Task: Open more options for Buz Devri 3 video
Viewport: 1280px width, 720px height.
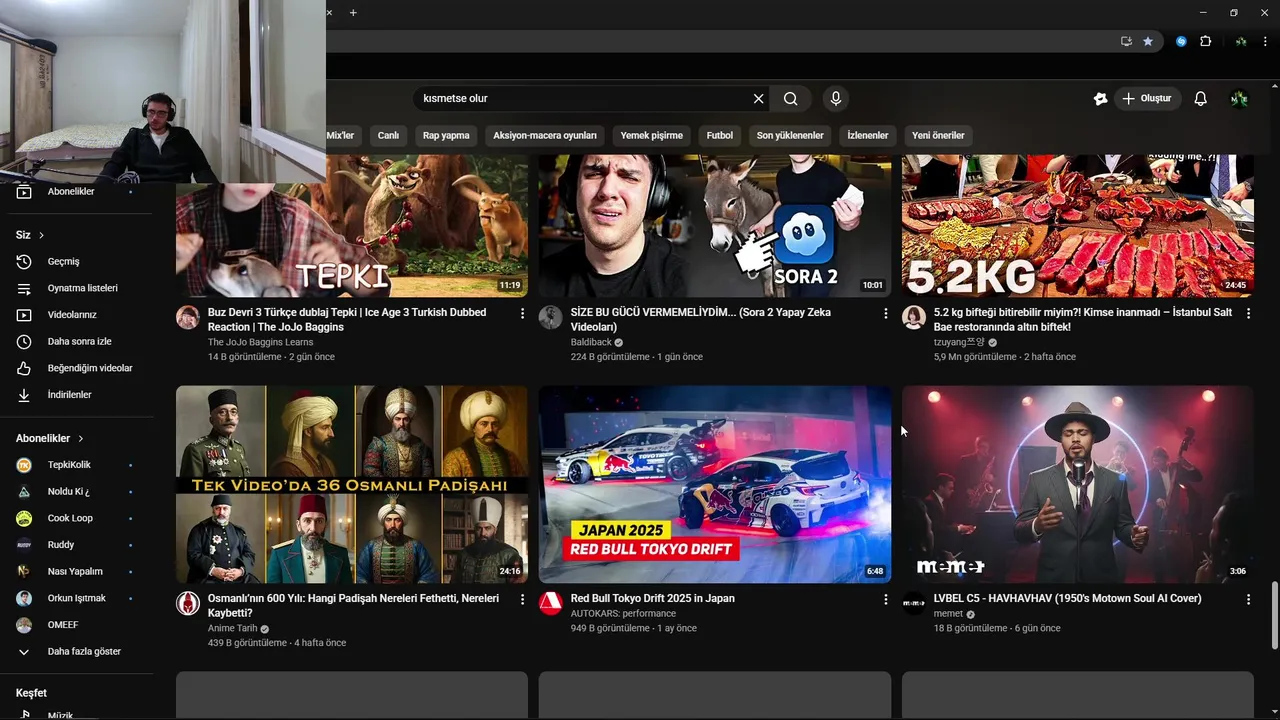Action: 522,313
